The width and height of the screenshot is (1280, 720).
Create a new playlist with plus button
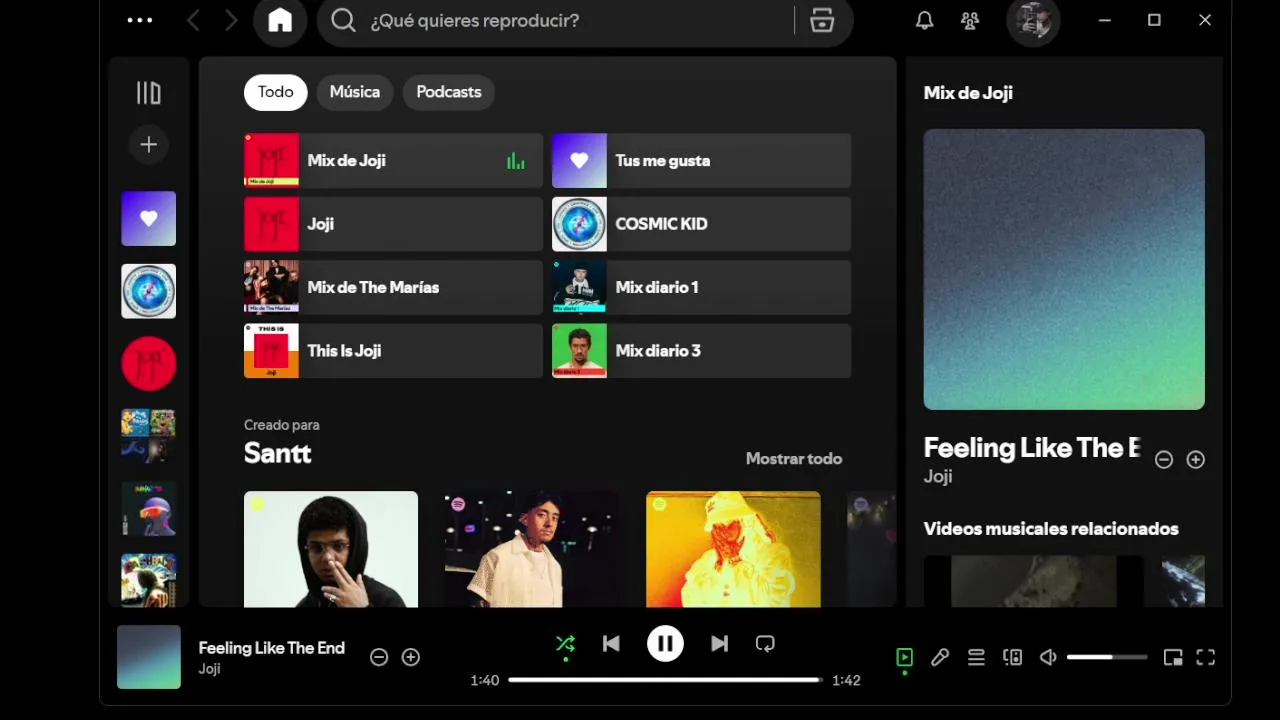pos(148,144)
